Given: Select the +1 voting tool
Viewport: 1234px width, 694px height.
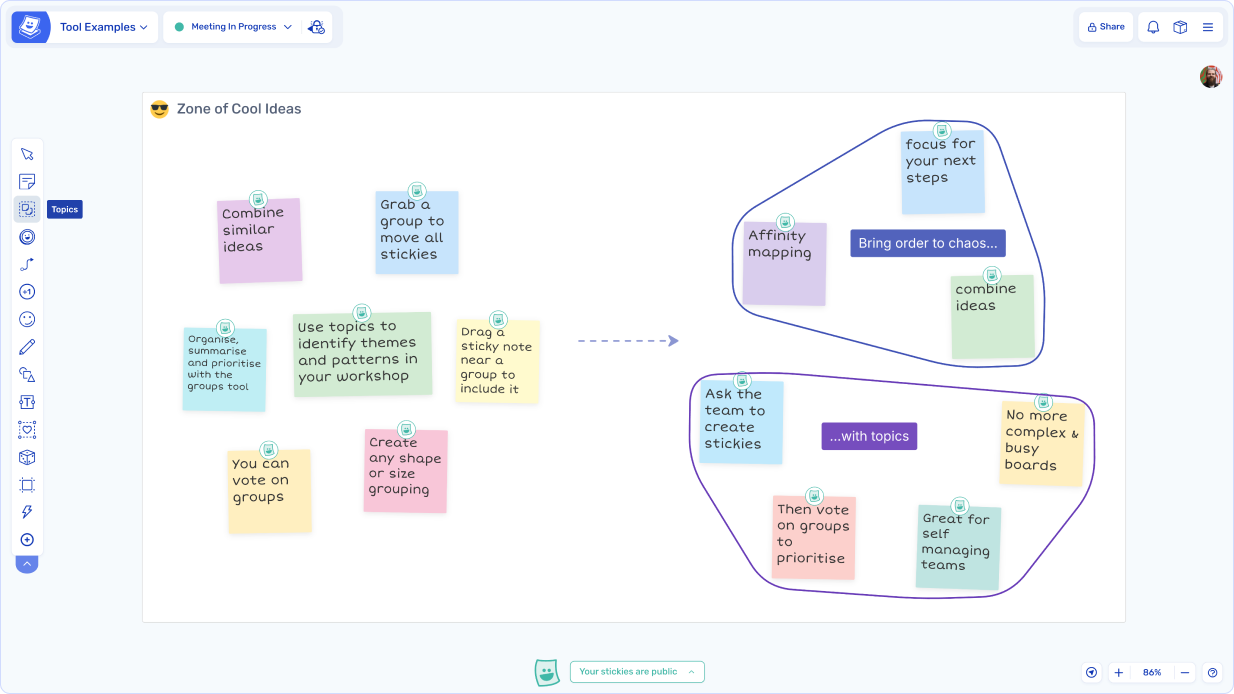Looking at the screenshot, I should tap(27, 292).
